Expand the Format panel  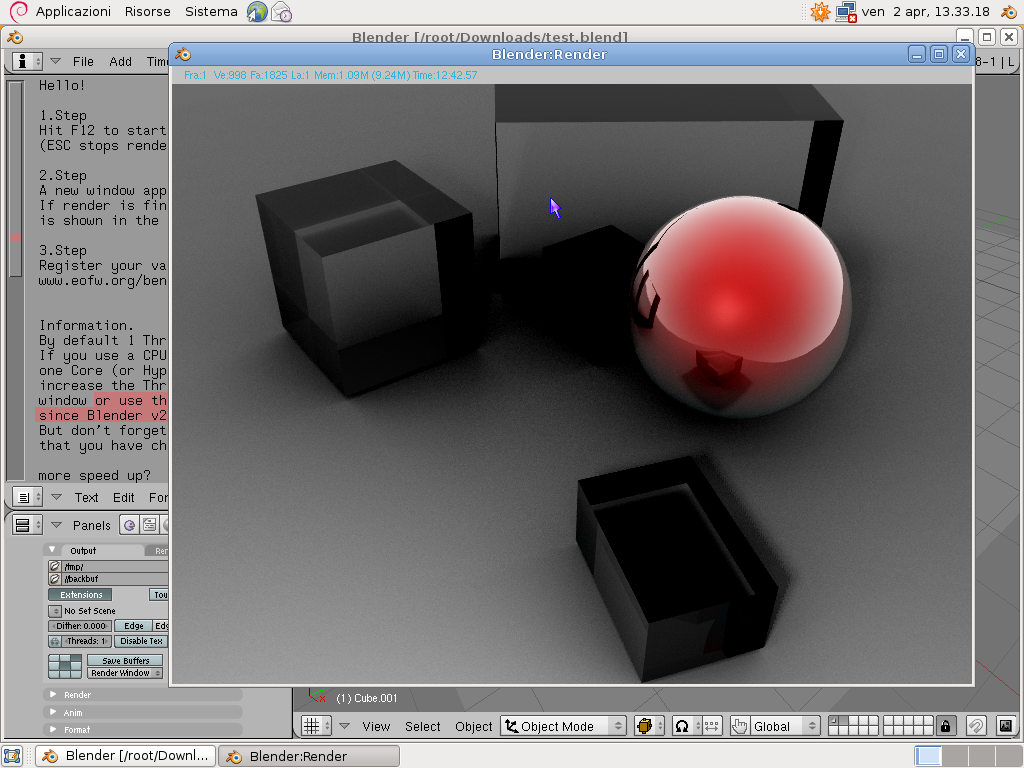coord(53,729)
